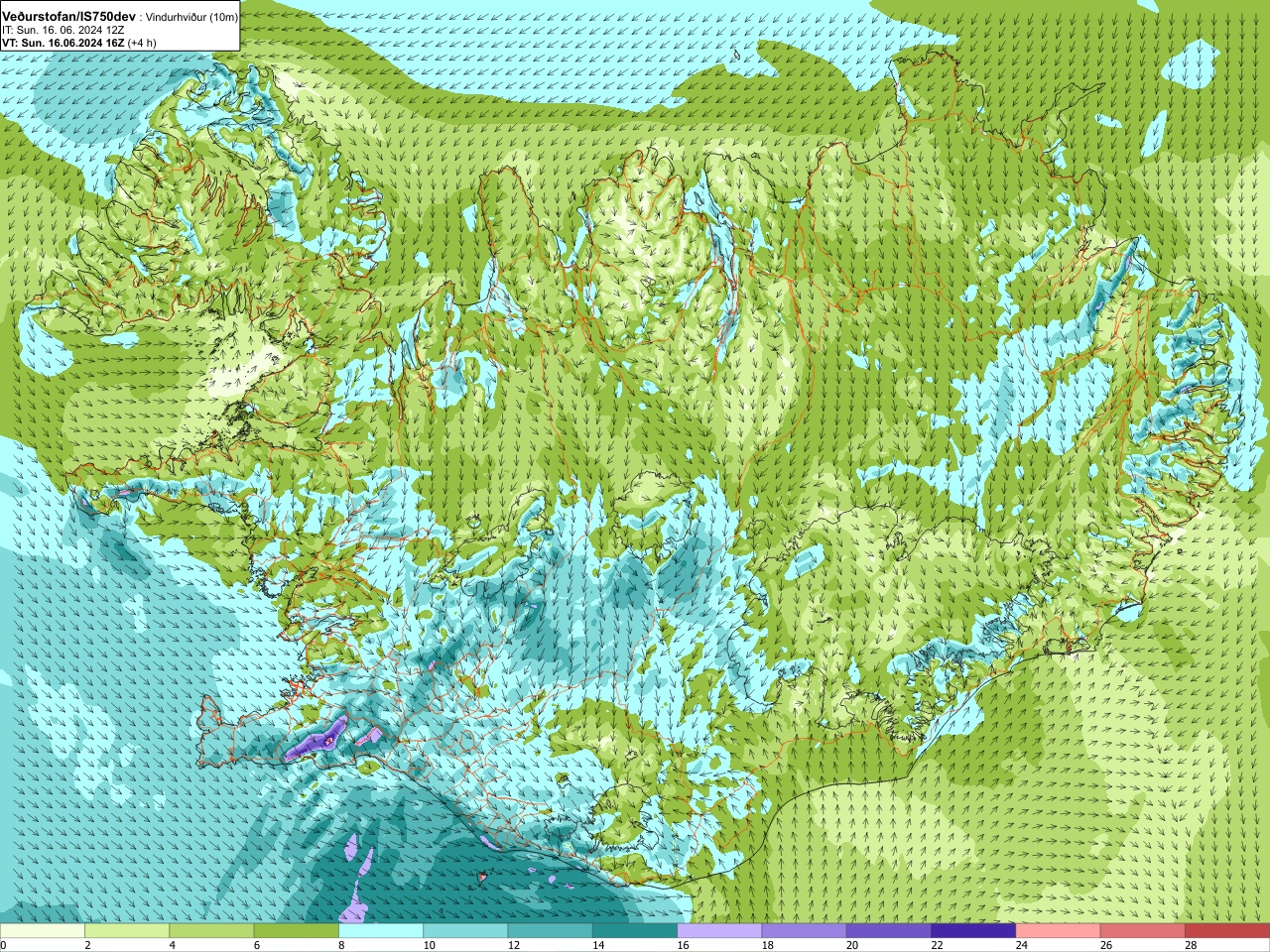Click the legend scale label '4'
Image resolution: width=1270 pixels, height=952 pixels.
click(173, 945)
